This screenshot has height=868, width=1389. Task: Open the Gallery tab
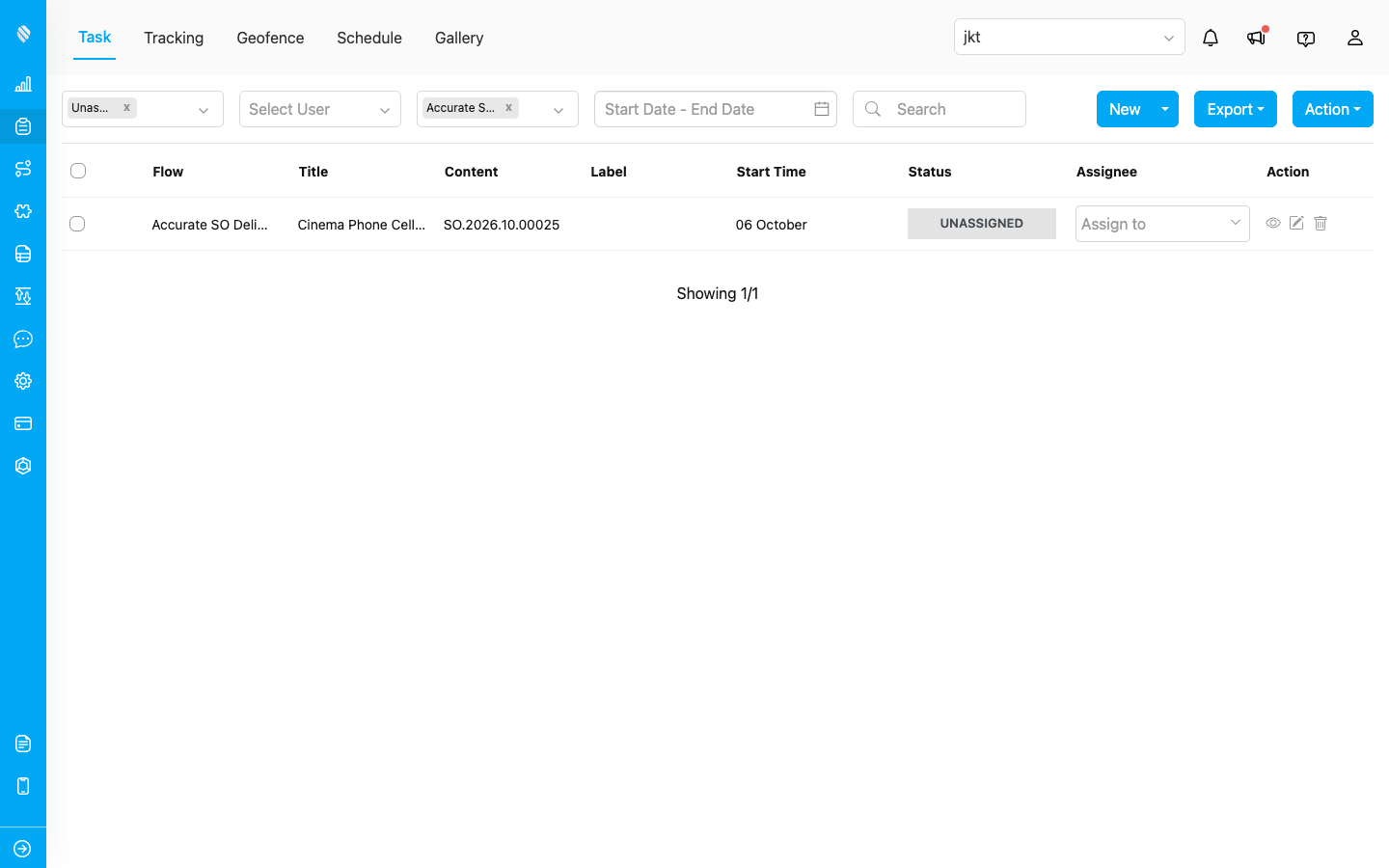pyautogui.click(x=459, y=38)
